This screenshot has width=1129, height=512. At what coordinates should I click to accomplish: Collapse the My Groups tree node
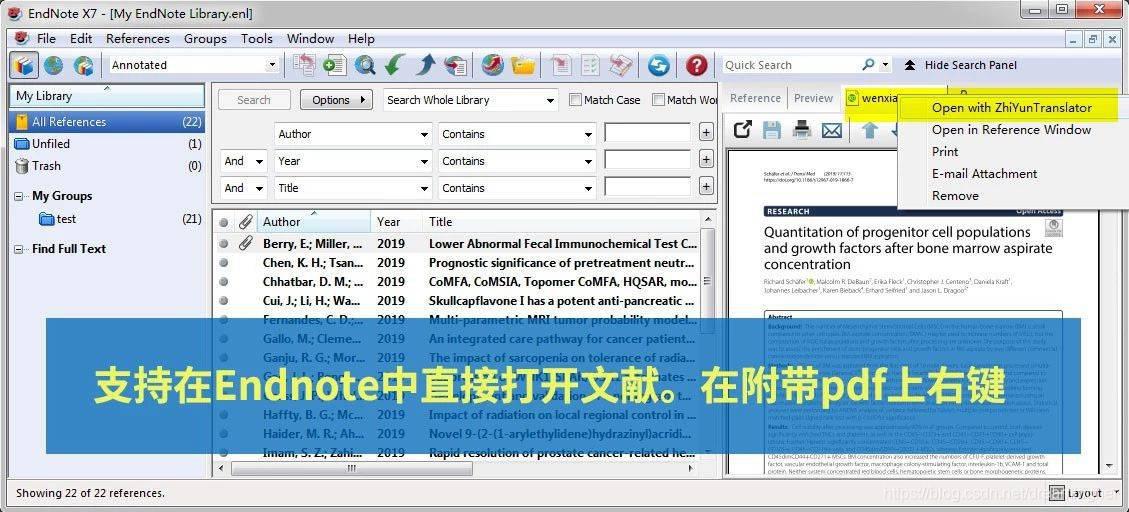20,197
